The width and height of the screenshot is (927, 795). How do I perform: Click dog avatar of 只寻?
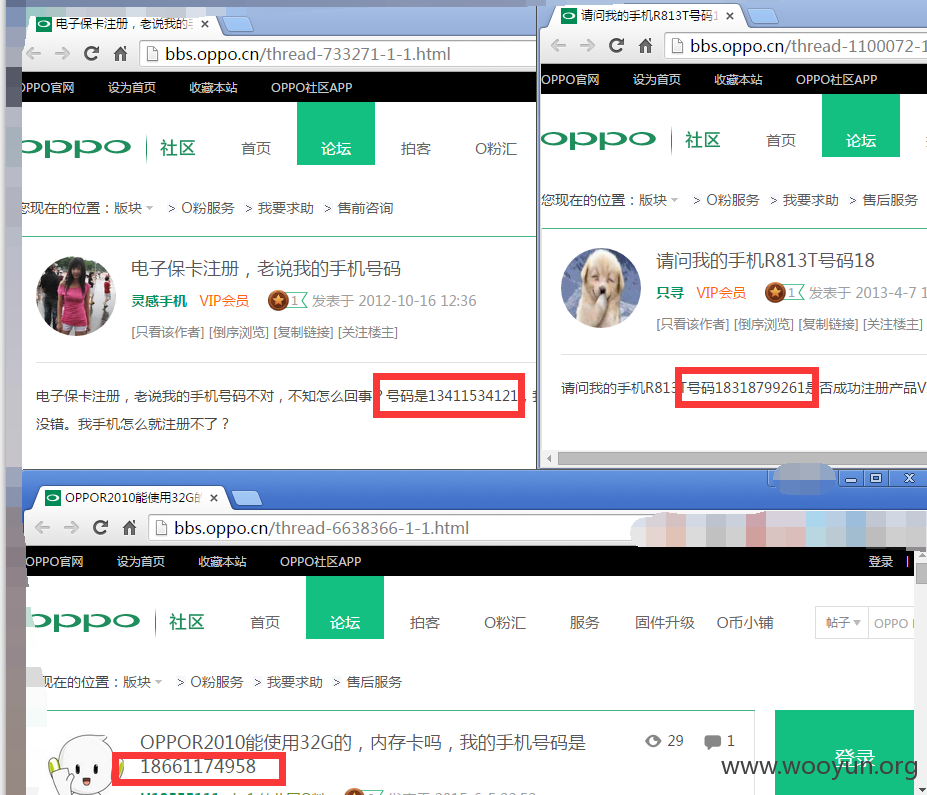click(x=601, y=288)
